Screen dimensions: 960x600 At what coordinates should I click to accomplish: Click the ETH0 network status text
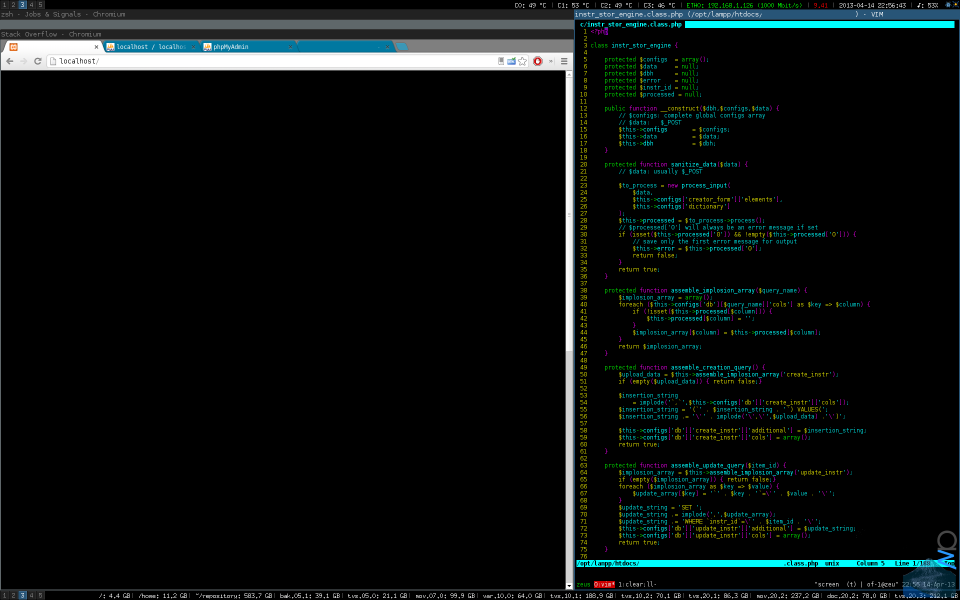pos(745,5)
